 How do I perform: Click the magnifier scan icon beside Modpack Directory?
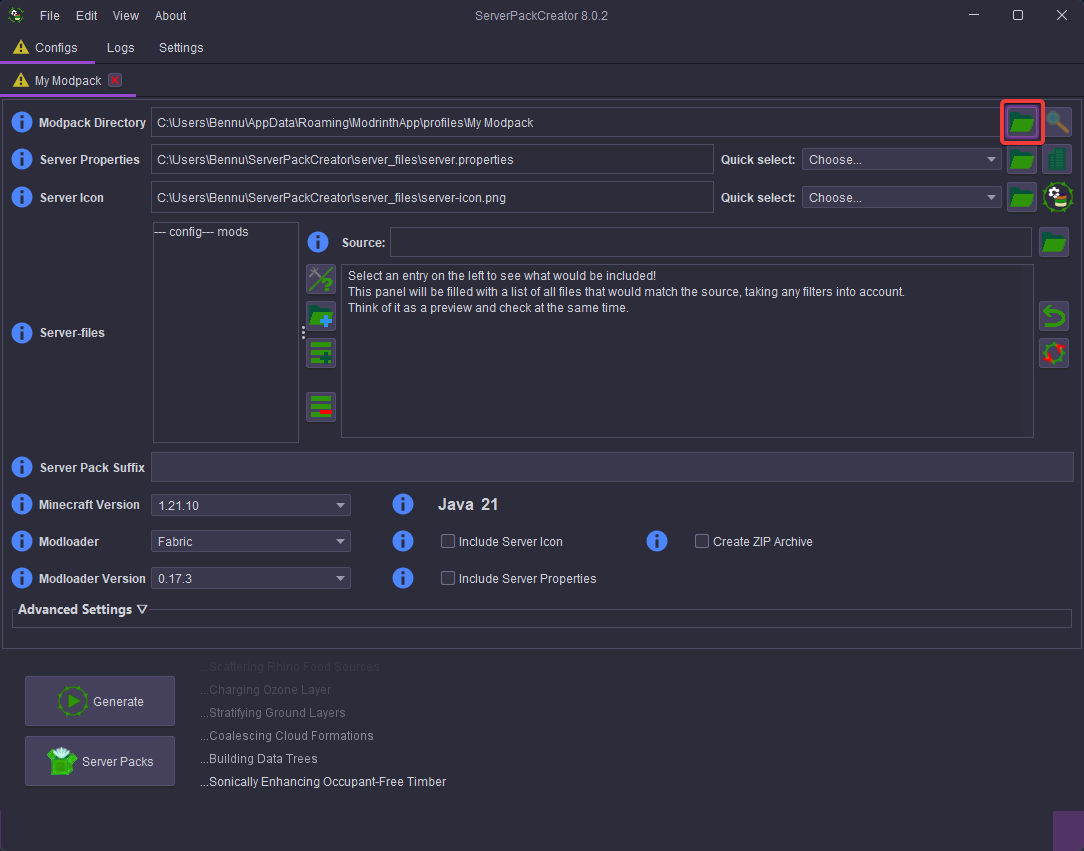click(1057, 123)
